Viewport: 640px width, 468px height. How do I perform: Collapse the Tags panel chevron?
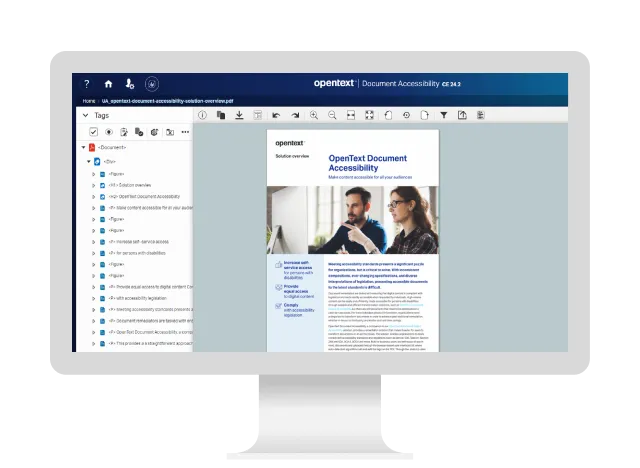tap(85, 115)
